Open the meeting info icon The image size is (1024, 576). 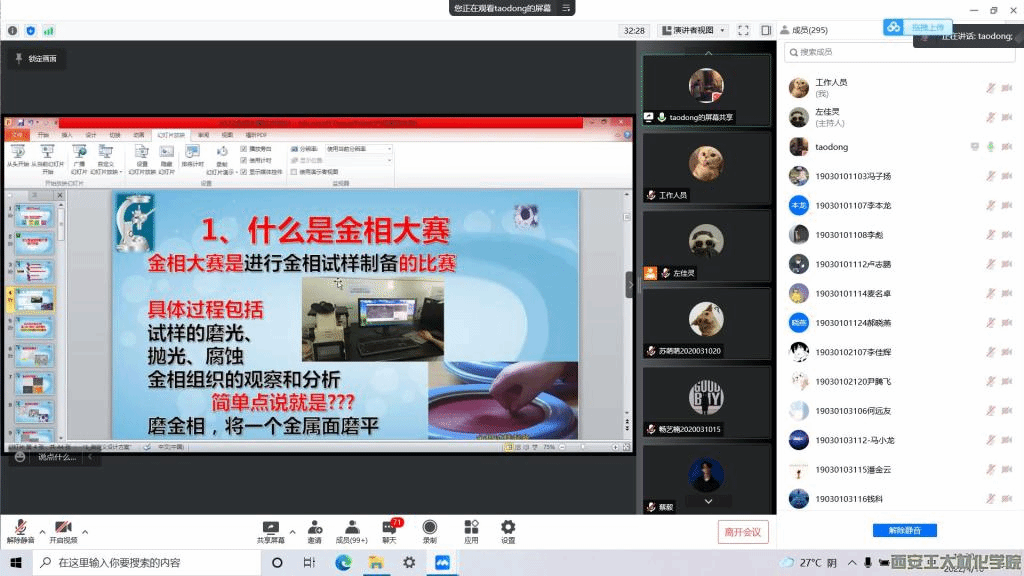click(12, 31)
